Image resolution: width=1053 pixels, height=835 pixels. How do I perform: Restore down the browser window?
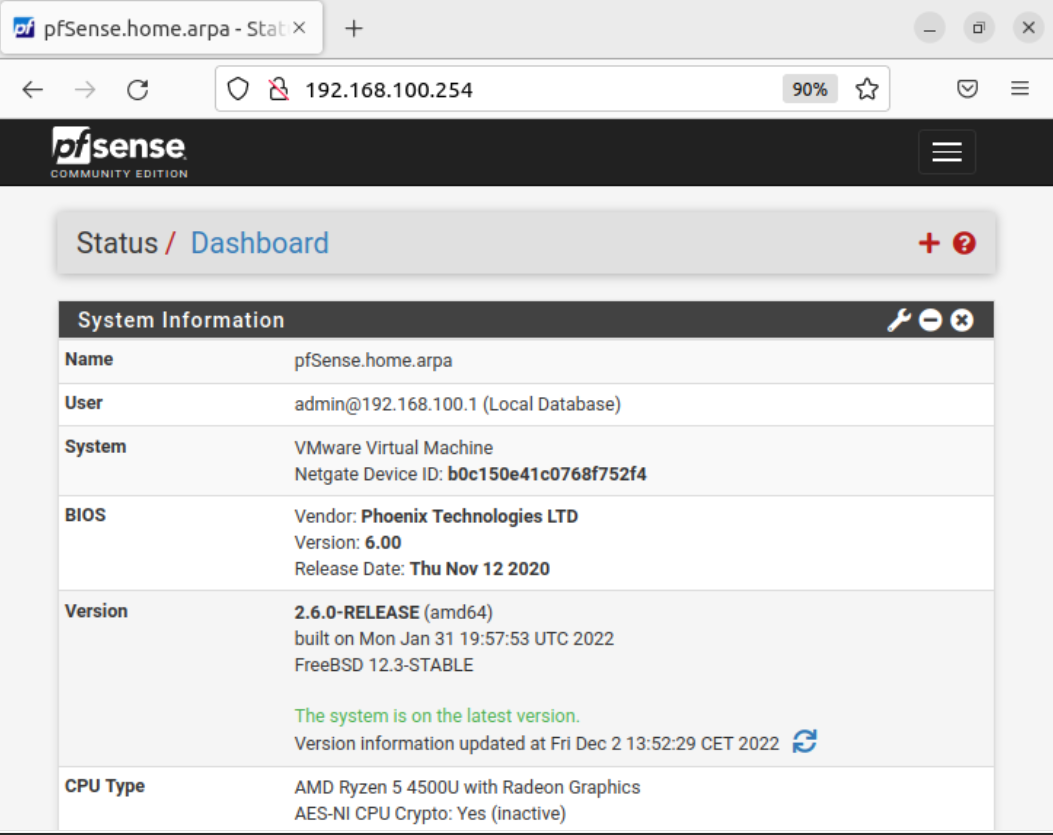point(978,28)
